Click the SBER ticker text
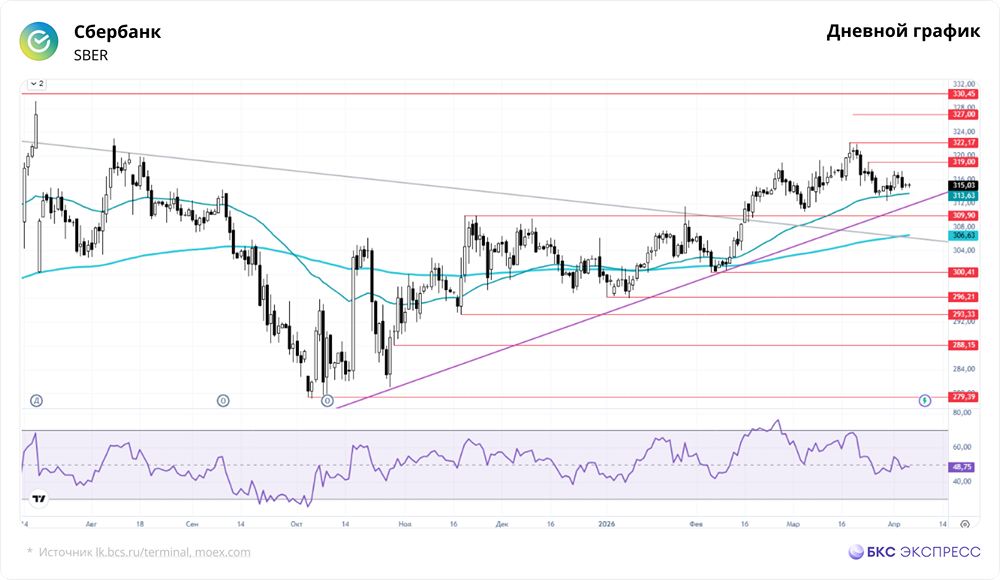The image size is (1000, 580). (91, 56)
